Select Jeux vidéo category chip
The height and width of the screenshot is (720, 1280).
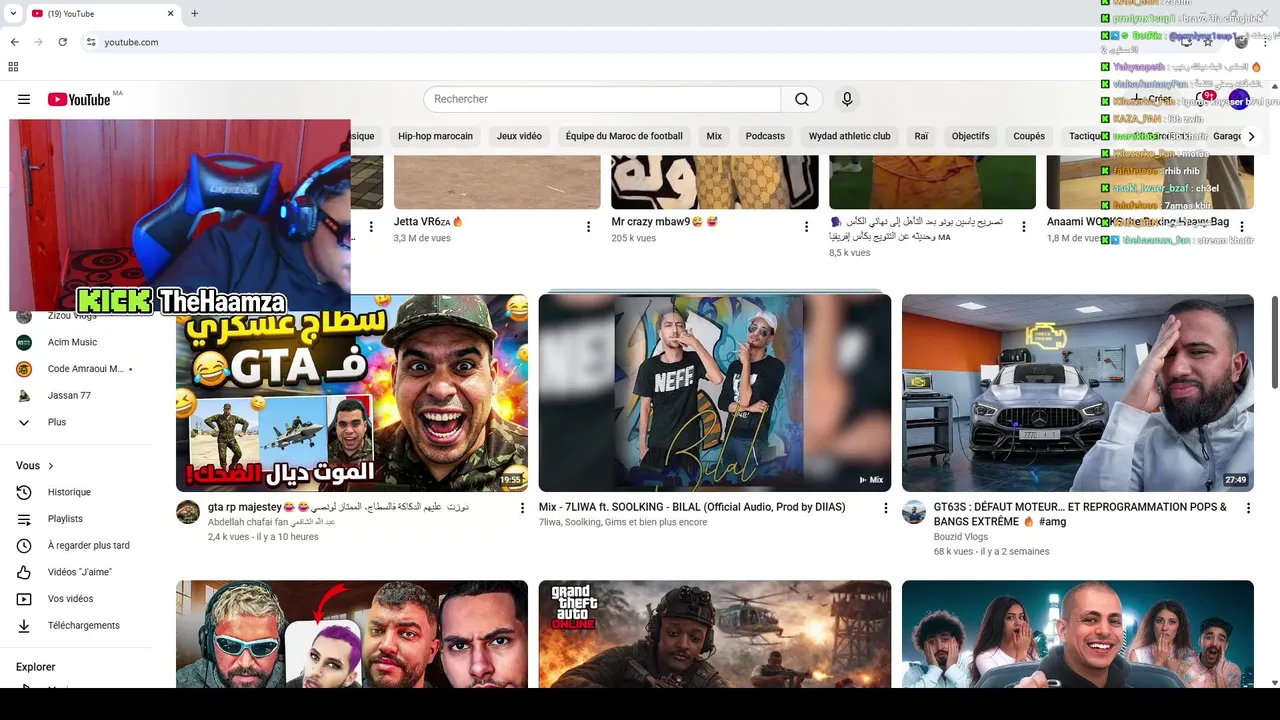(519, 136)
